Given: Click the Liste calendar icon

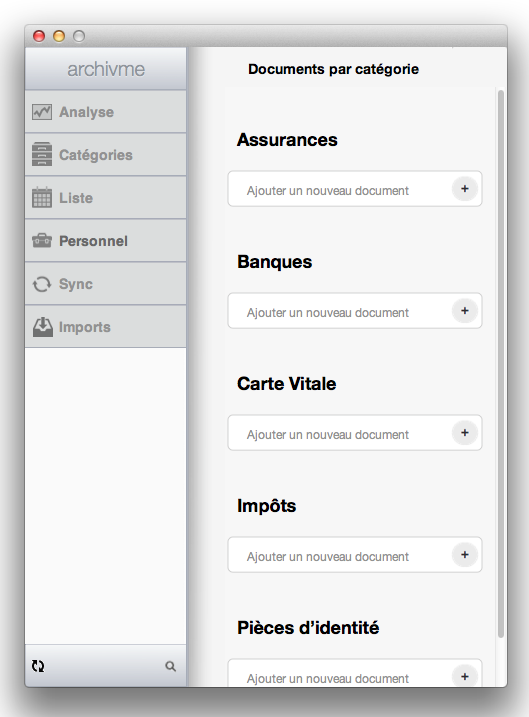Looking at the screenshot, I should tap(42, 197).
